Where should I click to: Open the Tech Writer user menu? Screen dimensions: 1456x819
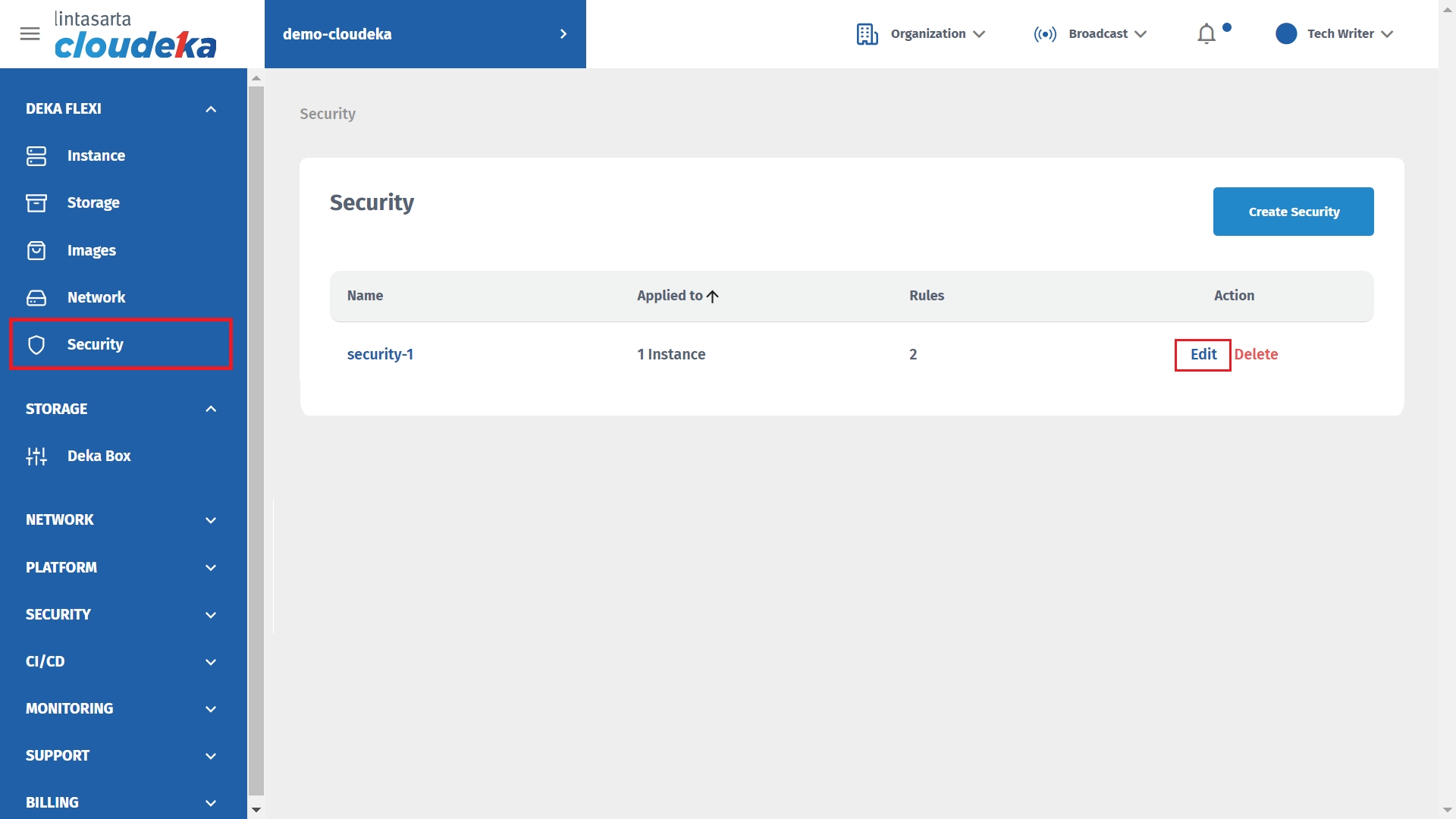[1335, 34]
